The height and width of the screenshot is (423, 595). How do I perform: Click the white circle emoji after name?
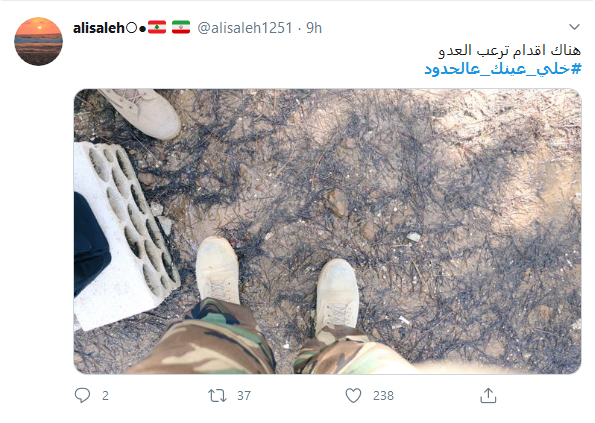click(x=131, y=28)
